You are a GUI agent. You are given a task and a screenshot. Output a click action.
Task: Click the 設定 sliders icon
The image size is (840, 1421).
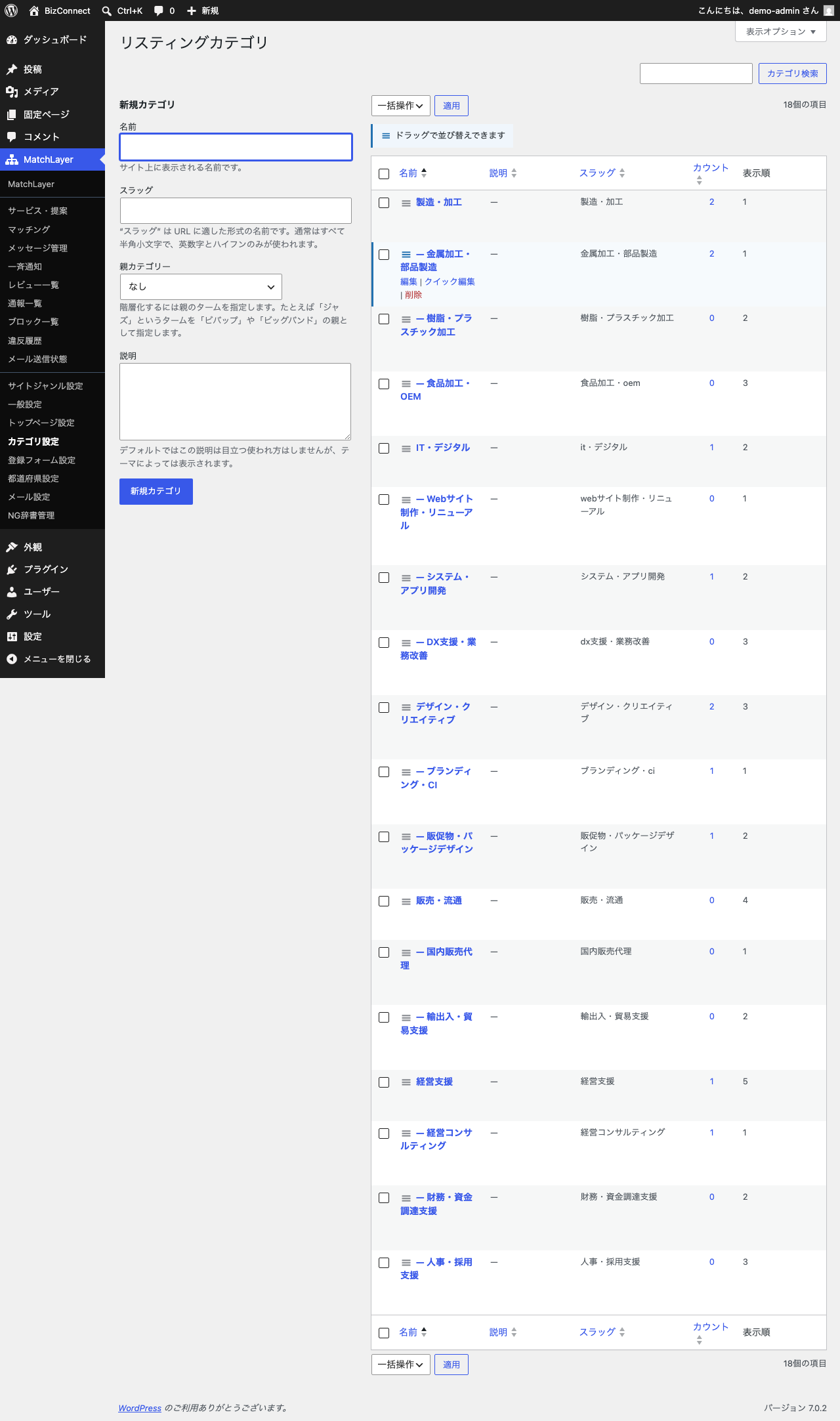(x=12, y=637)
